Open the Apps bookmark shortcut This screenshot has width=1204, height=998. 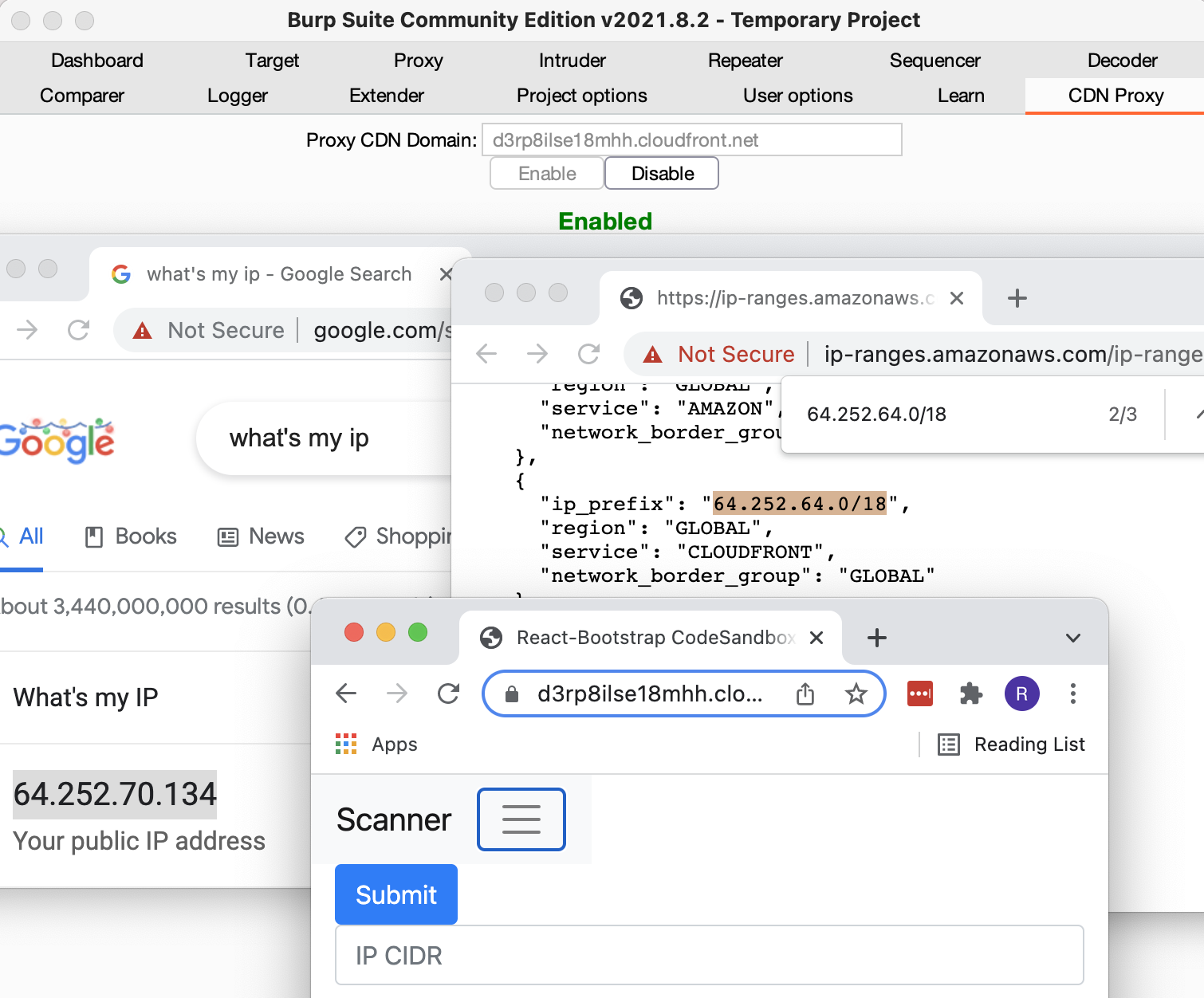(x=376, y=745)
